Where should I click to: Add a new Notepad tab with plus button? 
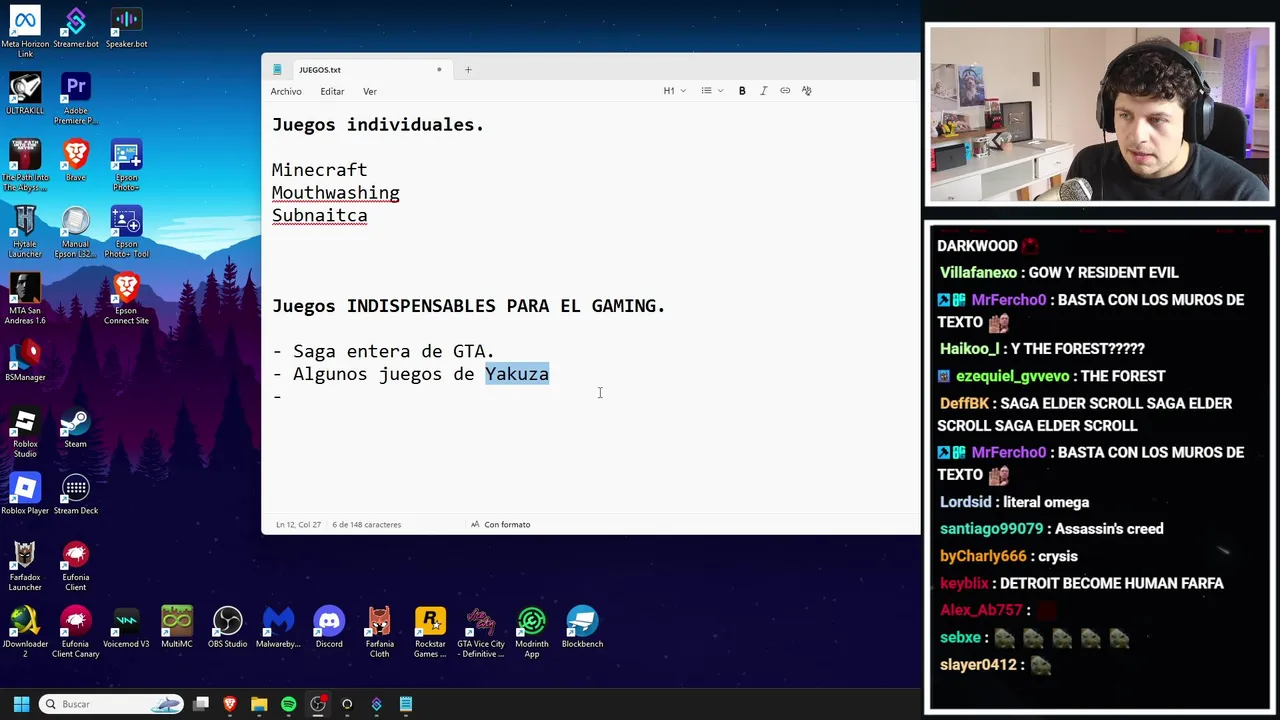(467, 70)
